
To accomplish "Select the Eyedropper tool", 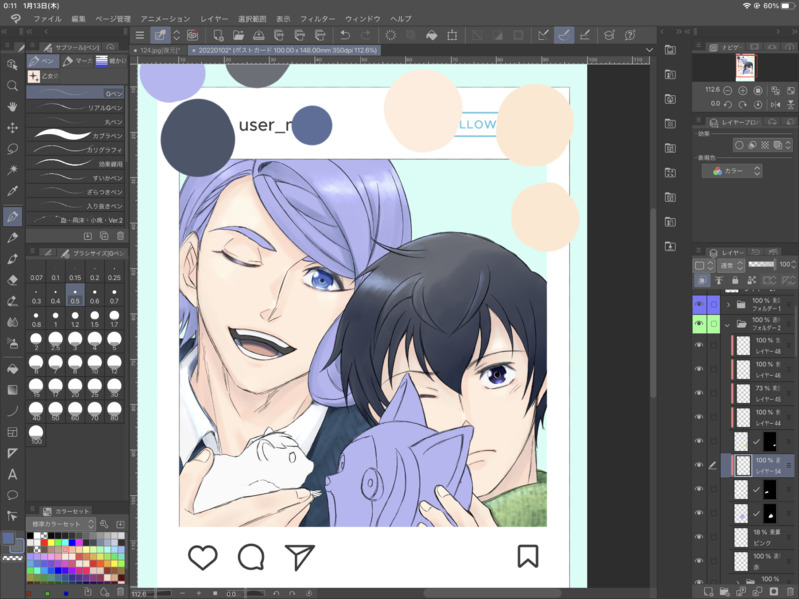I will pyautogui.click(x=12, y=191).
